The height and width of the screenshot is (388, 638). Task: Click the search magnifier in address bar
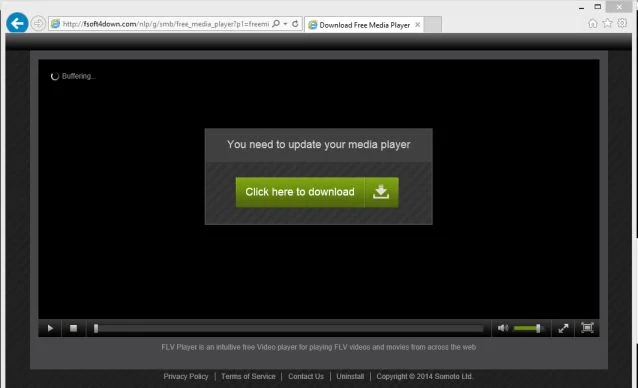(276, 24)
